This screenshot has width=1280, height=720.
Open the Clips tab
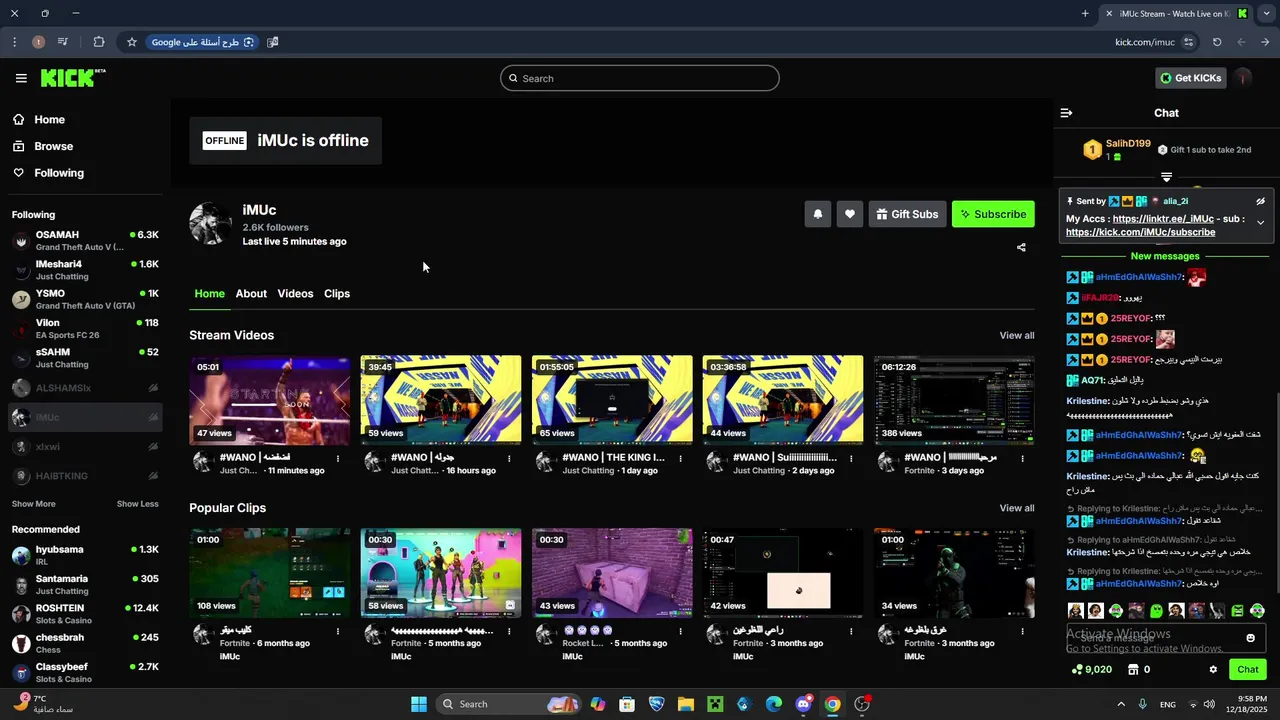click(x=337, y=294)
